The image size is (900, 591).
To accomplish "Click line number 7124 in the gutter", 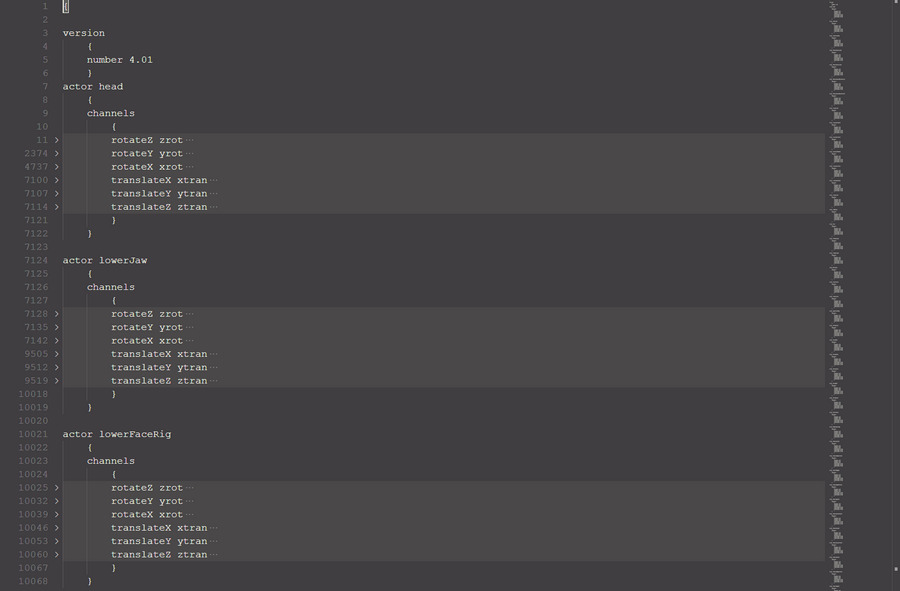I will [x=33, y=261].
